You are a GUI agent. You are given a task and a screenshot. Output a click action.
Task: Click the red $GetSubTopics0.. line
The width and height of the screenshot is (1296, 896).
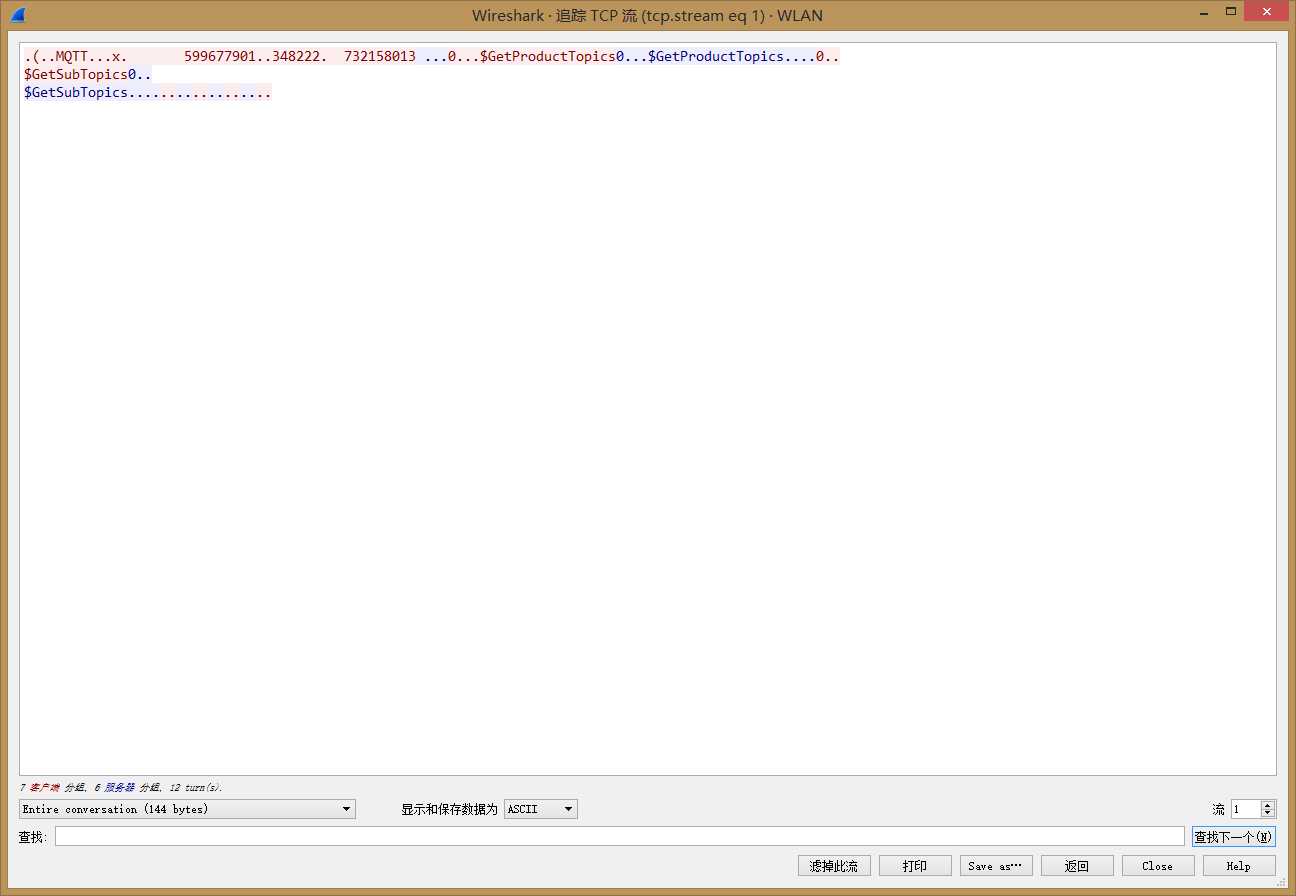pos(88,75)
